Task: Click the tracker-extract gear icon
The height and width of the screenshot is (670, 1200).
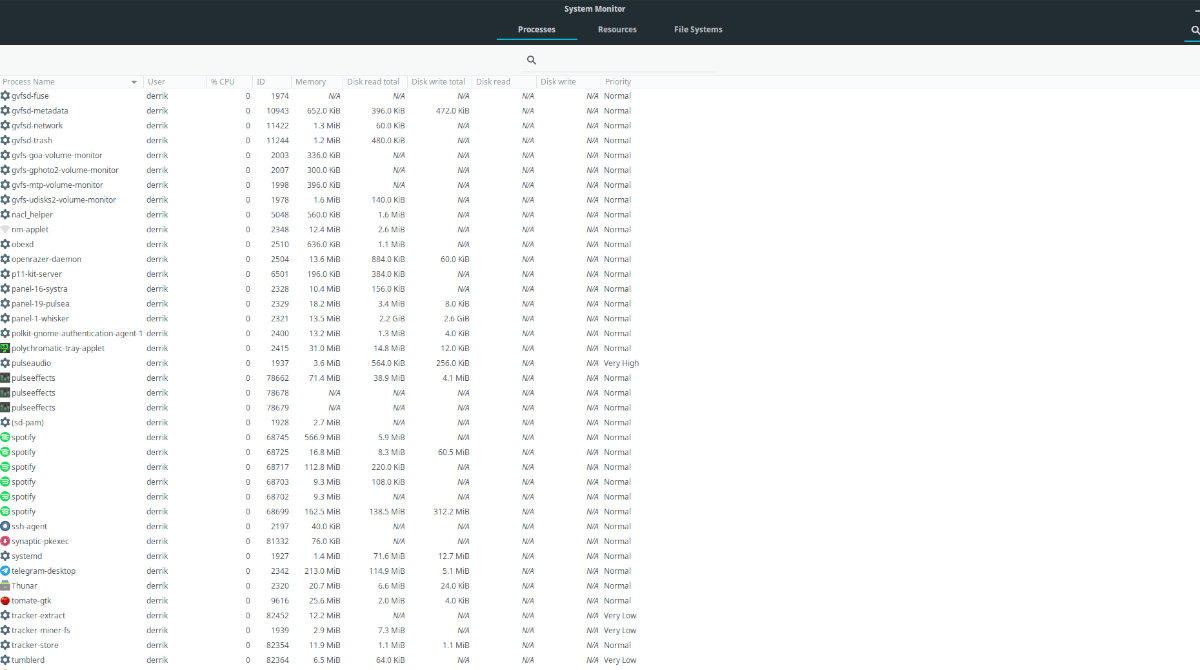Action: tap(5, 615)
